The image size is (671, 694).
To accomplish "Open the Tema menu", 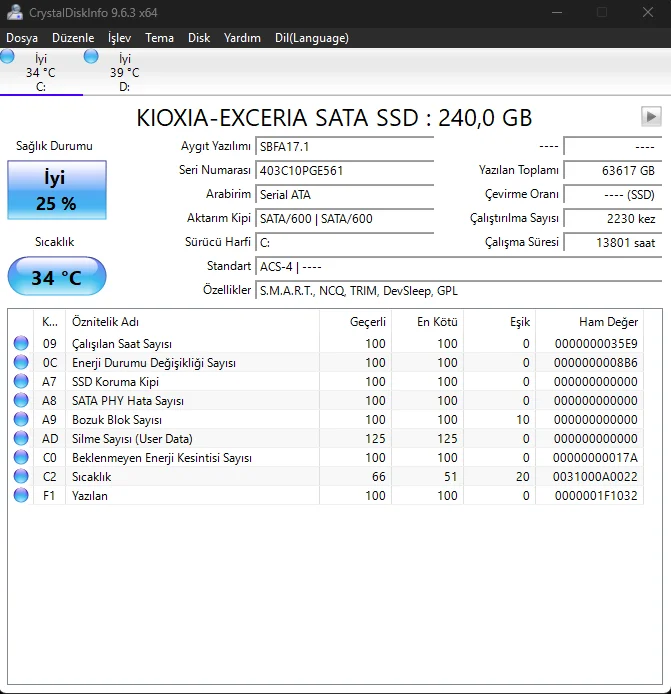I will (x=159, y=38).
